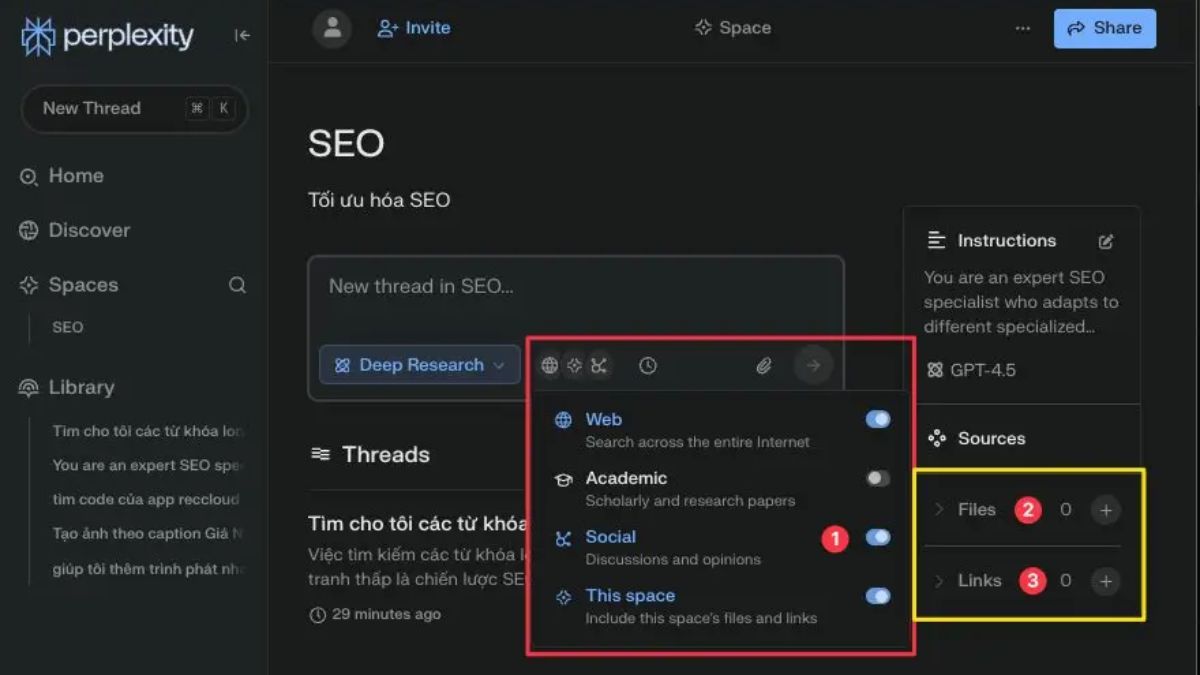Add a file with the plus button
Viewport: 1200px width, 675px height.
click(x=1105, y=510)
